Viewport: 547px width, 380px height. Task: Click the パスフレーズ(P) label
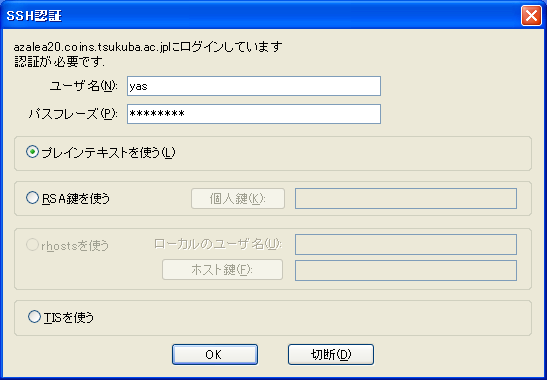coord(73,114)
